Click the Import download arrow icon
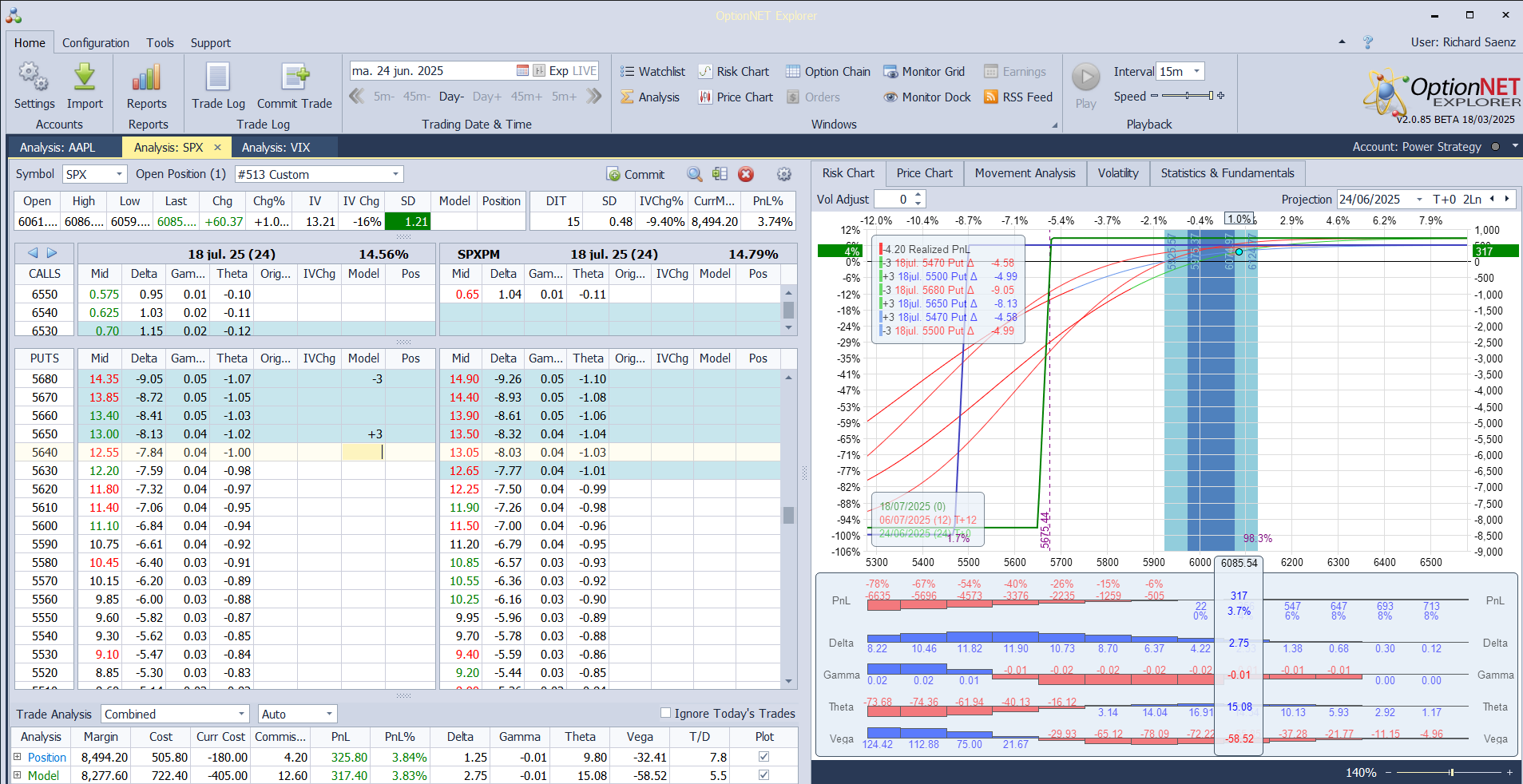This screenshot has height=784, width=1523. [x=85, y=77]
